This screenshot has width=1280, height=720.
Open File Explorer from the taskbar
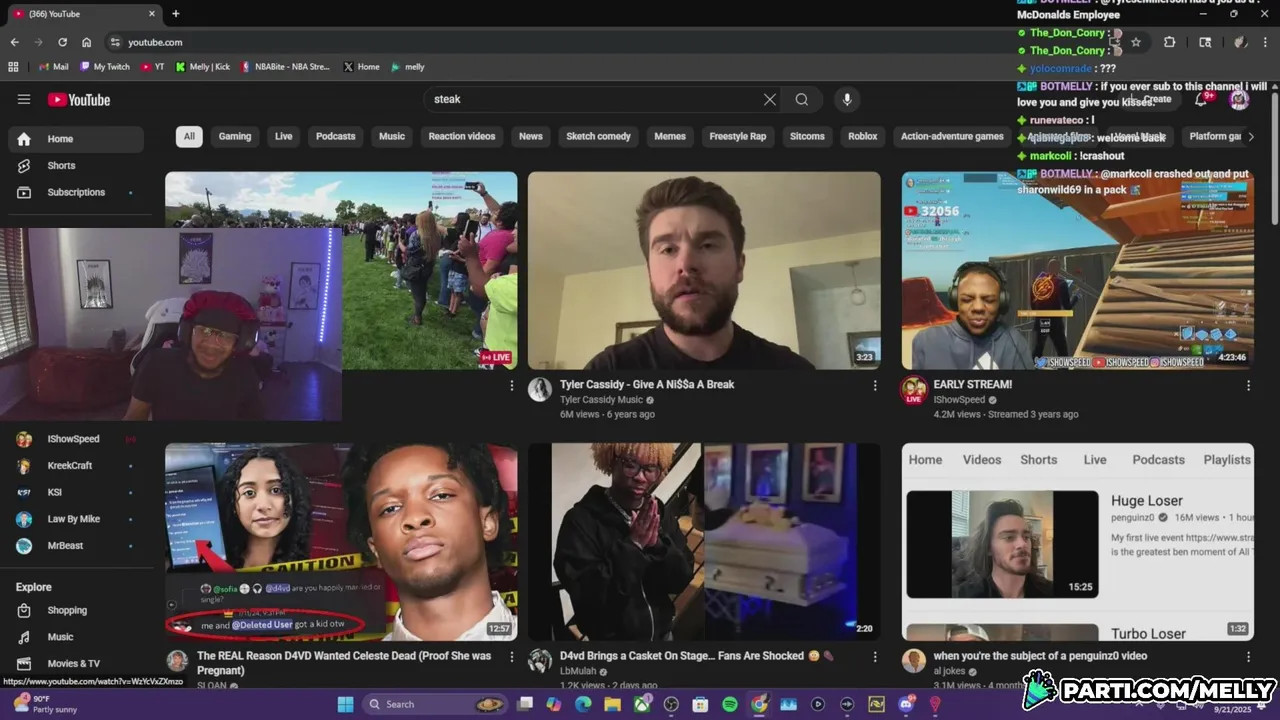[x=612, y=704]
